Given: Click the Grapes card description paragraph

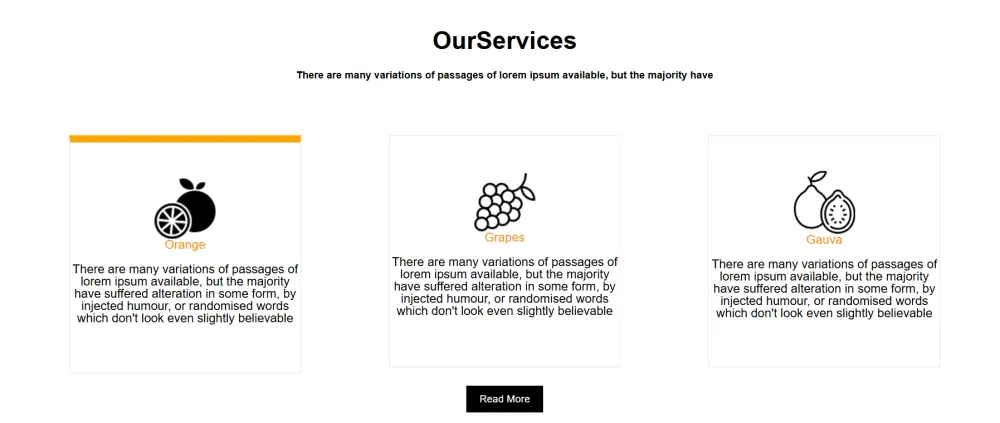Looking at the screenshot, I should coord(504,286).
